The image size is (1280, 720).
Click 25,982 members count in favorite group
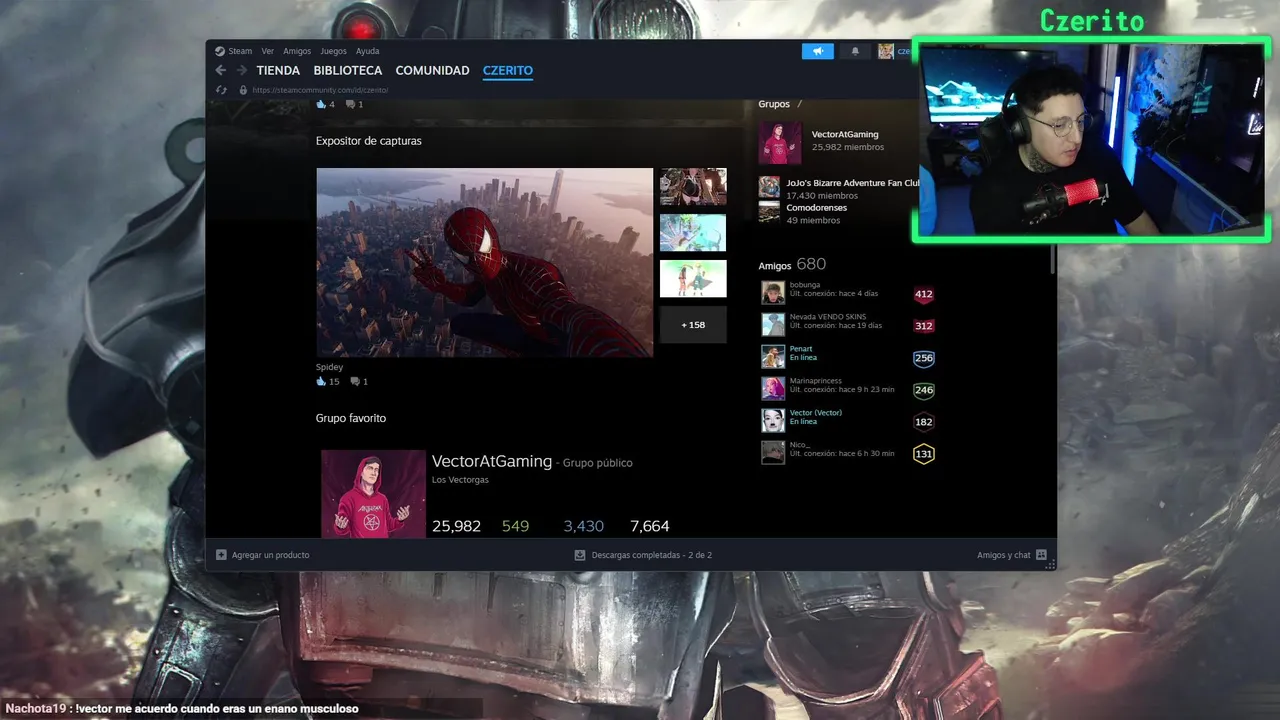click(x=456, y=526)
